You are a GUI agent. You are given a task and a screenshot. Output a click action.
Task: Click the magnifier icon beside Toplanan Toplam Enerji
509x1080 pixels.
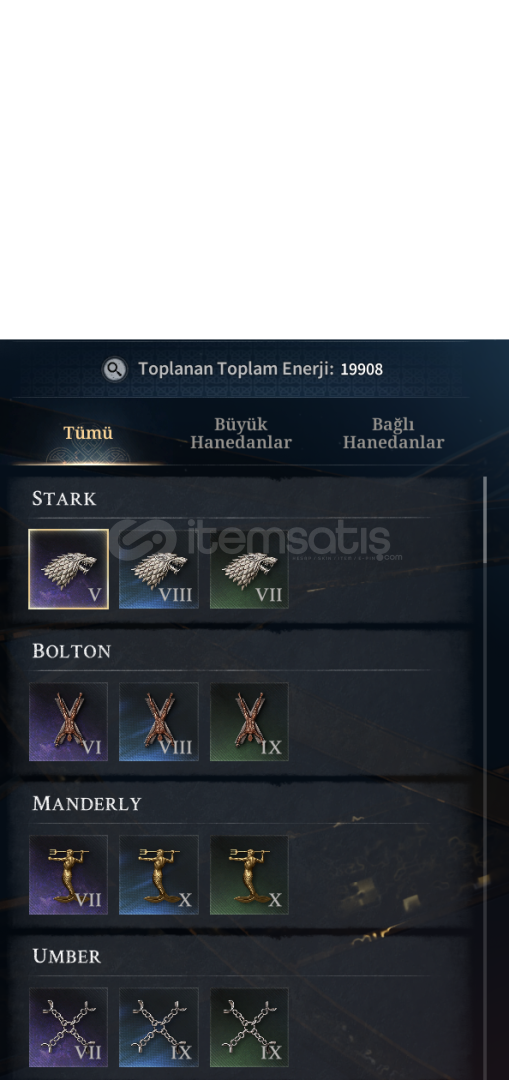tap(114, 370)
